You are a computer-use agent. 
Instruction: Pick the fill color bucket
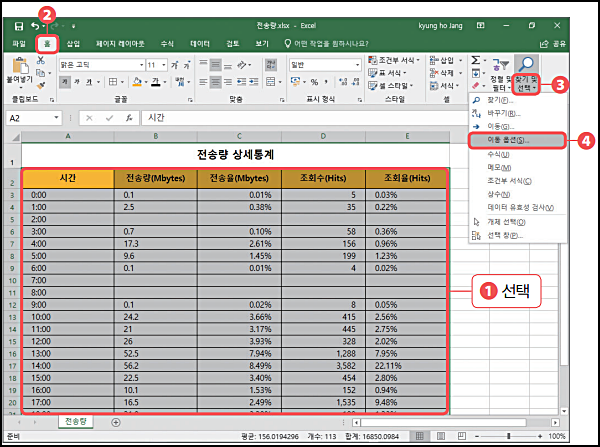click(x=137, y=82)
